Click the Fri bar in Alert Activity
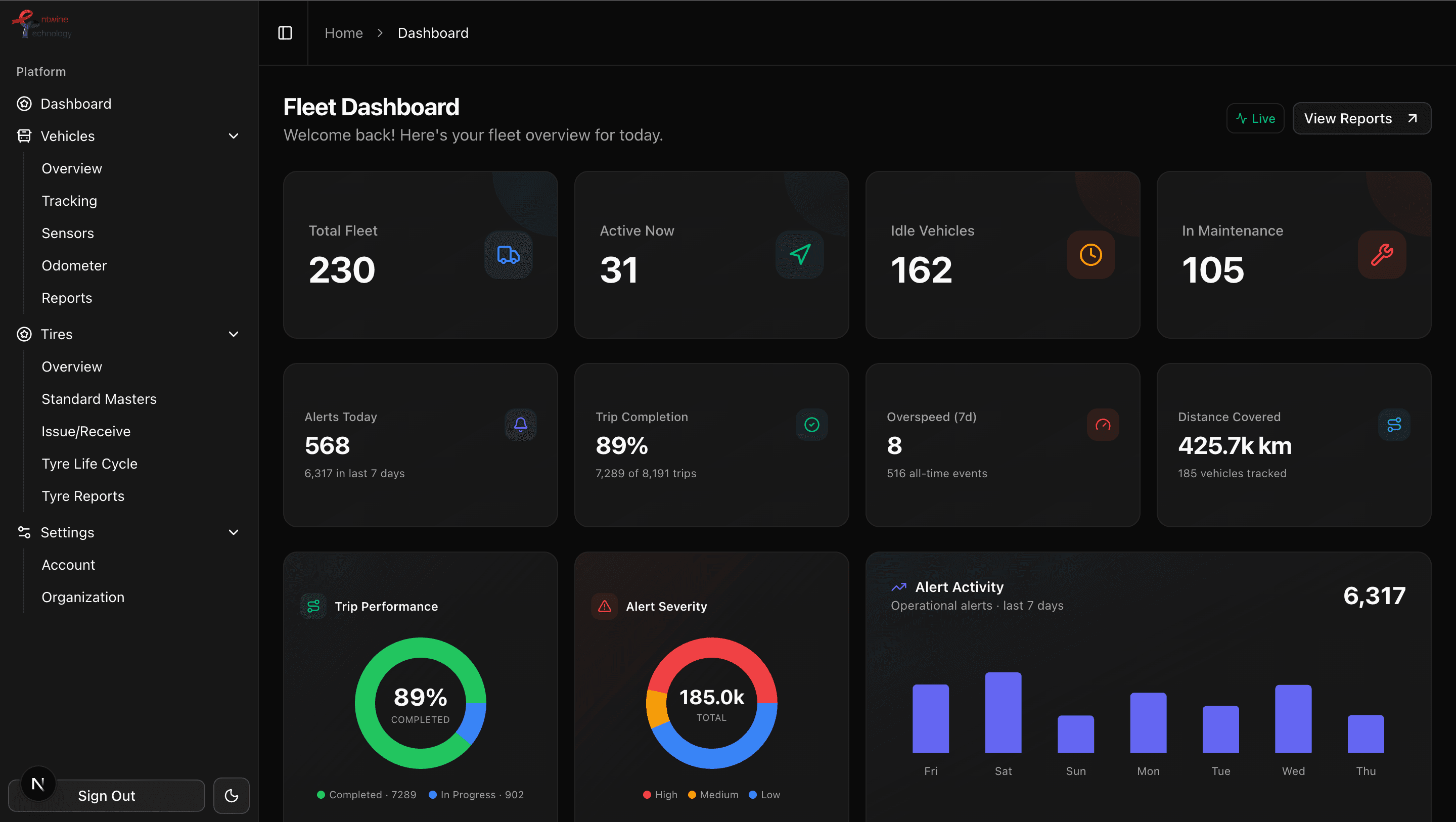The width and height of the screenshot is (1456, 822). point(930,718)
